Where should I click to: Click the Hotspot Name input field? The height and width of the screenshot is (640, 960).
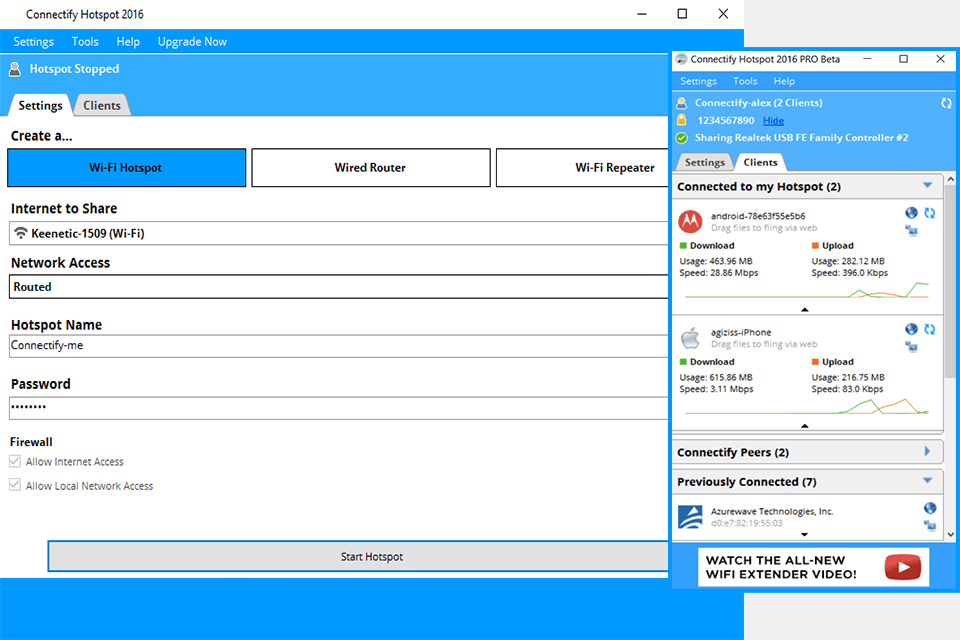(339, 346)
